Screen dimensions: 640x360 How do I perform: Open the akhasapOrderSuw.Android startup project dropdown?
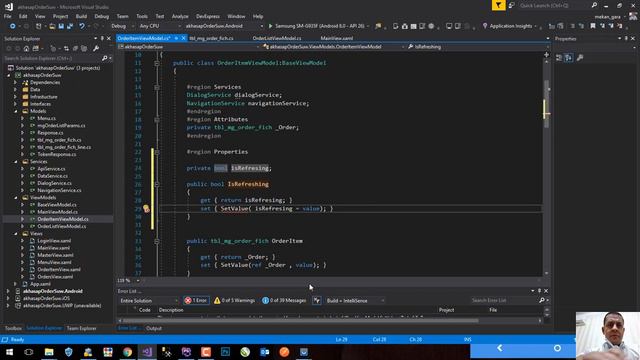click(x=224, y=26)
